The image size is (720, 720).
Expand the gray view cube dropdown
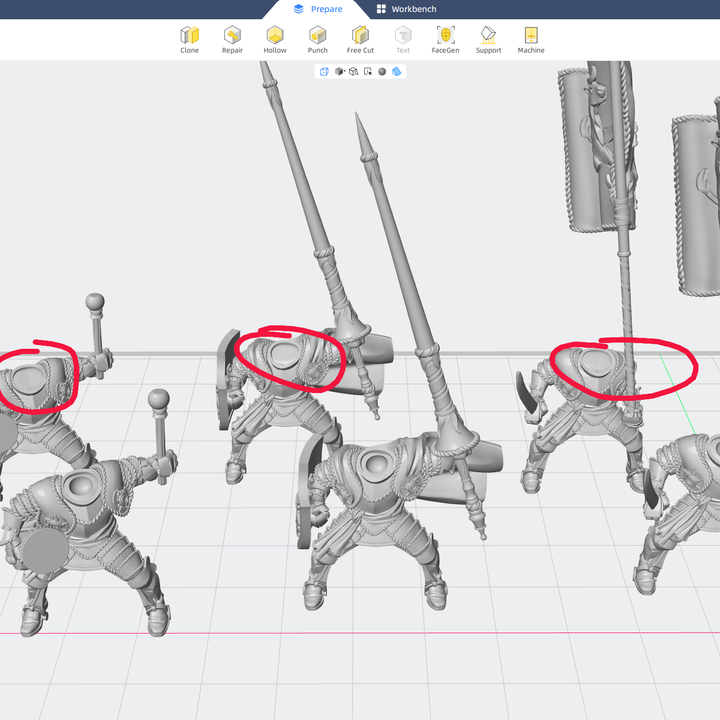point(340,72)
